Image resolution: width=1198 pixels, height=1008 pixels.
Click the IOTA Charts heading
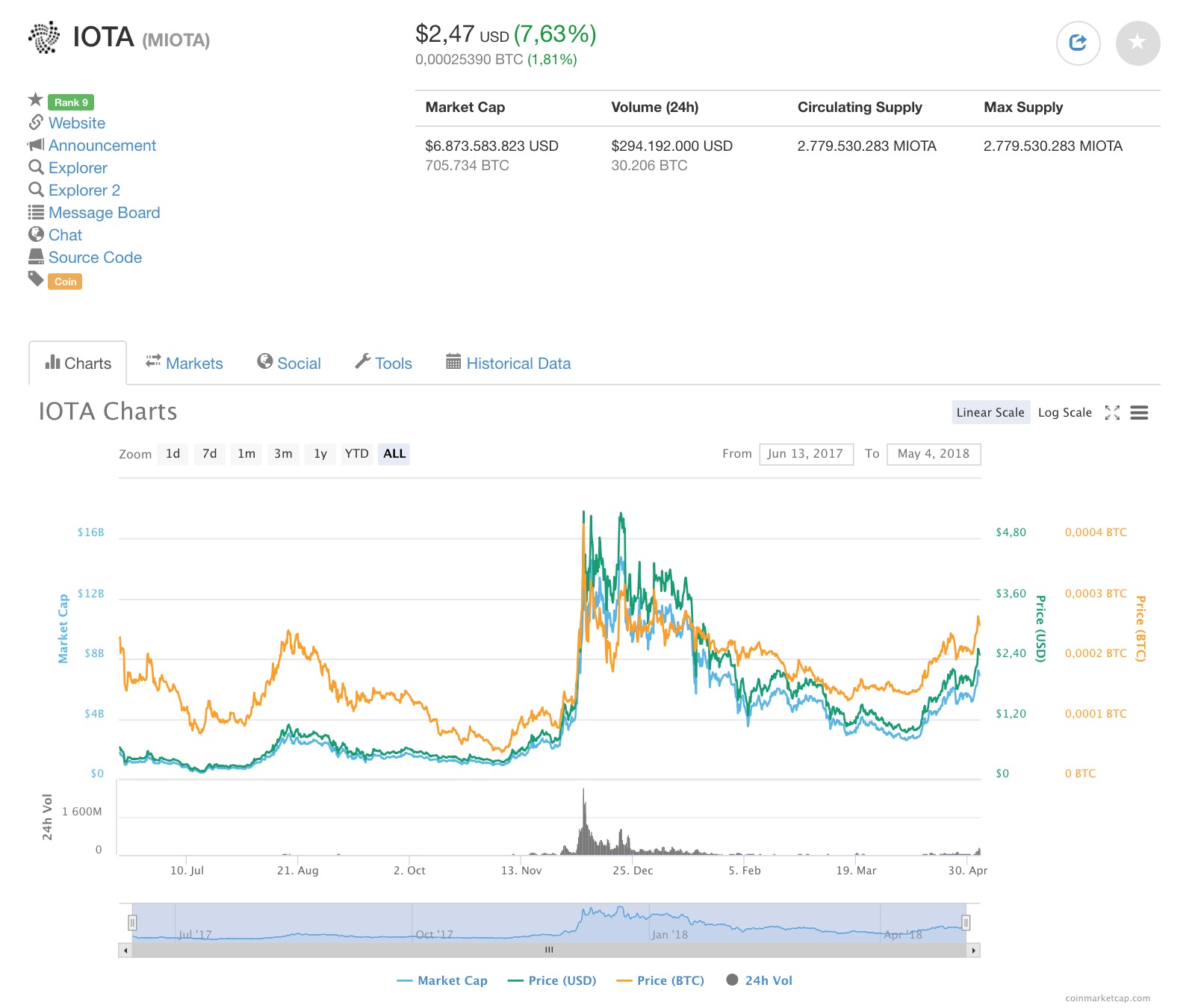[108, 411]
